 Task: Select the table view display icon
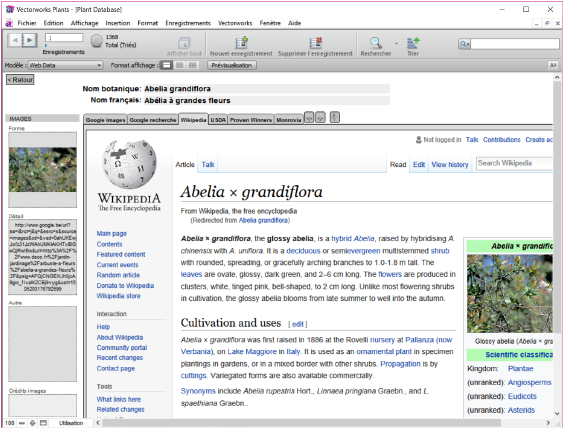click(x=193, y=65)
